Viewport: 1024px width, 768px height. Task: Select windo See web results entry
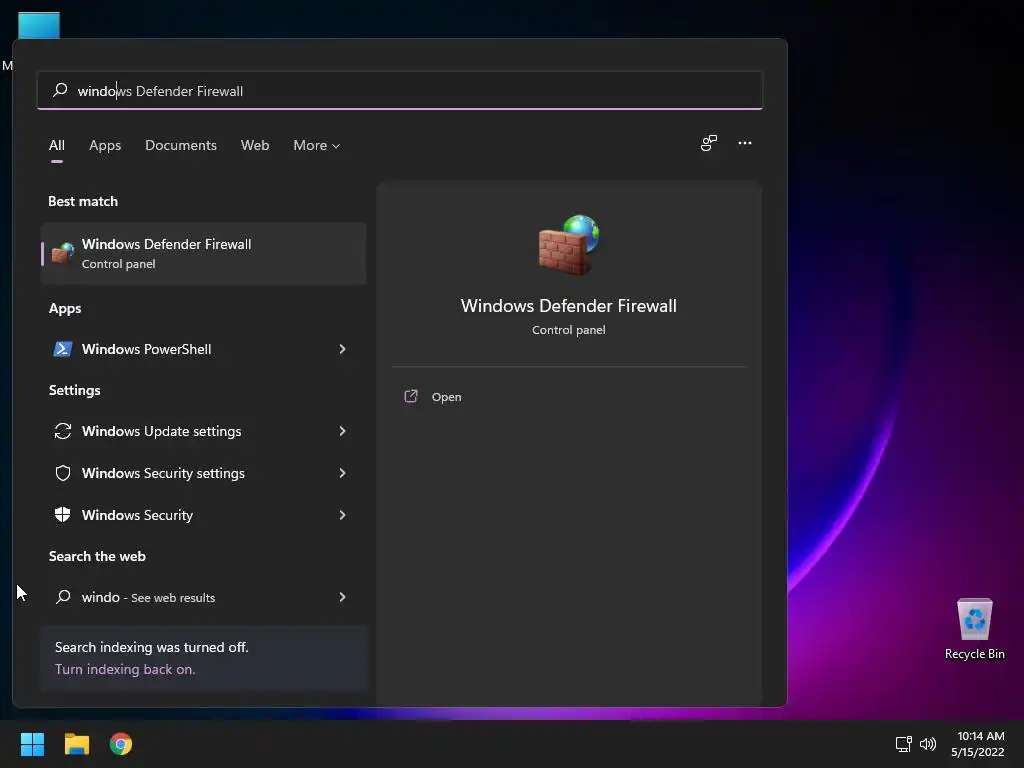(204, 597)
